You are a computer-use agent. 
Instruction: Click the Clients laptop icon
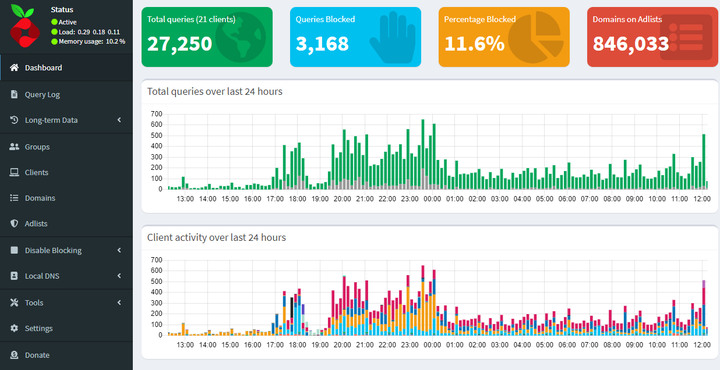[14, 172]
